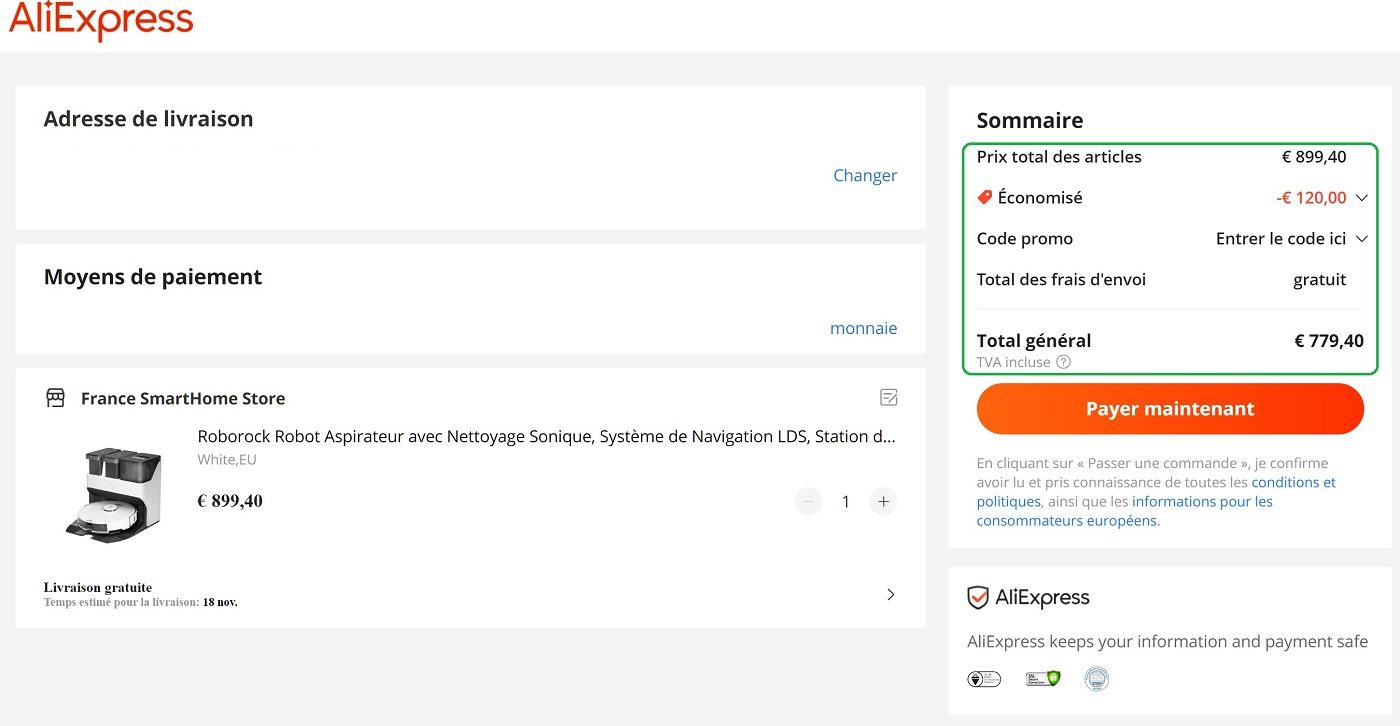Screen dimensions: 1400x726
Task: Click the France SmartHome Store name
Action: (183, 398)
